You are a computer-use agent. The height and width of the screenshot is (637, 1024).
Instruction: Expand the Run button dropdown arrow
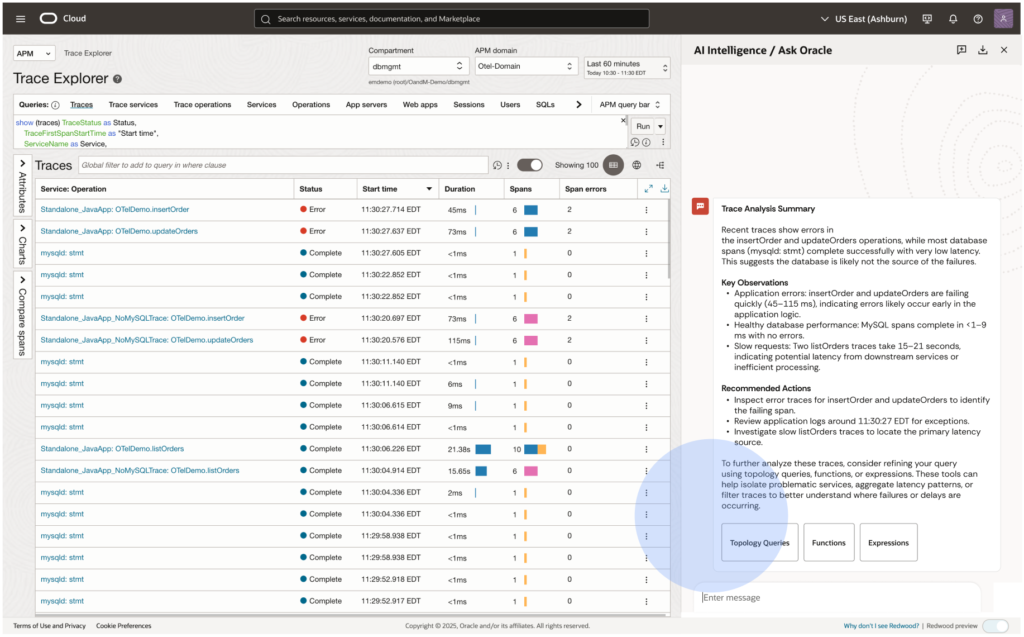pos(661,126)
